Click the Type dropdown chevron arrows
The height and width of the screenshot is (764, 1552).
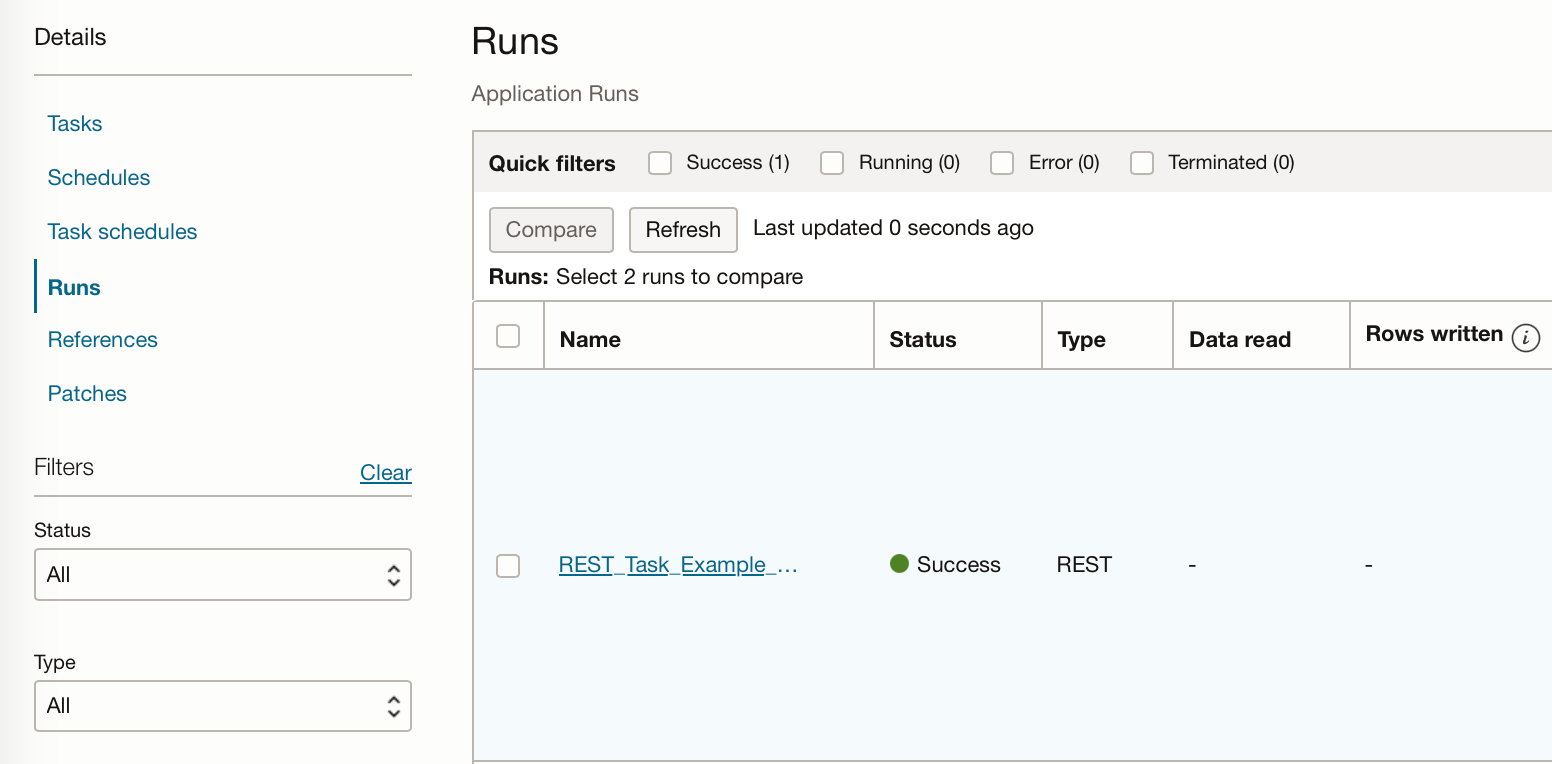[x=396, y=705]
